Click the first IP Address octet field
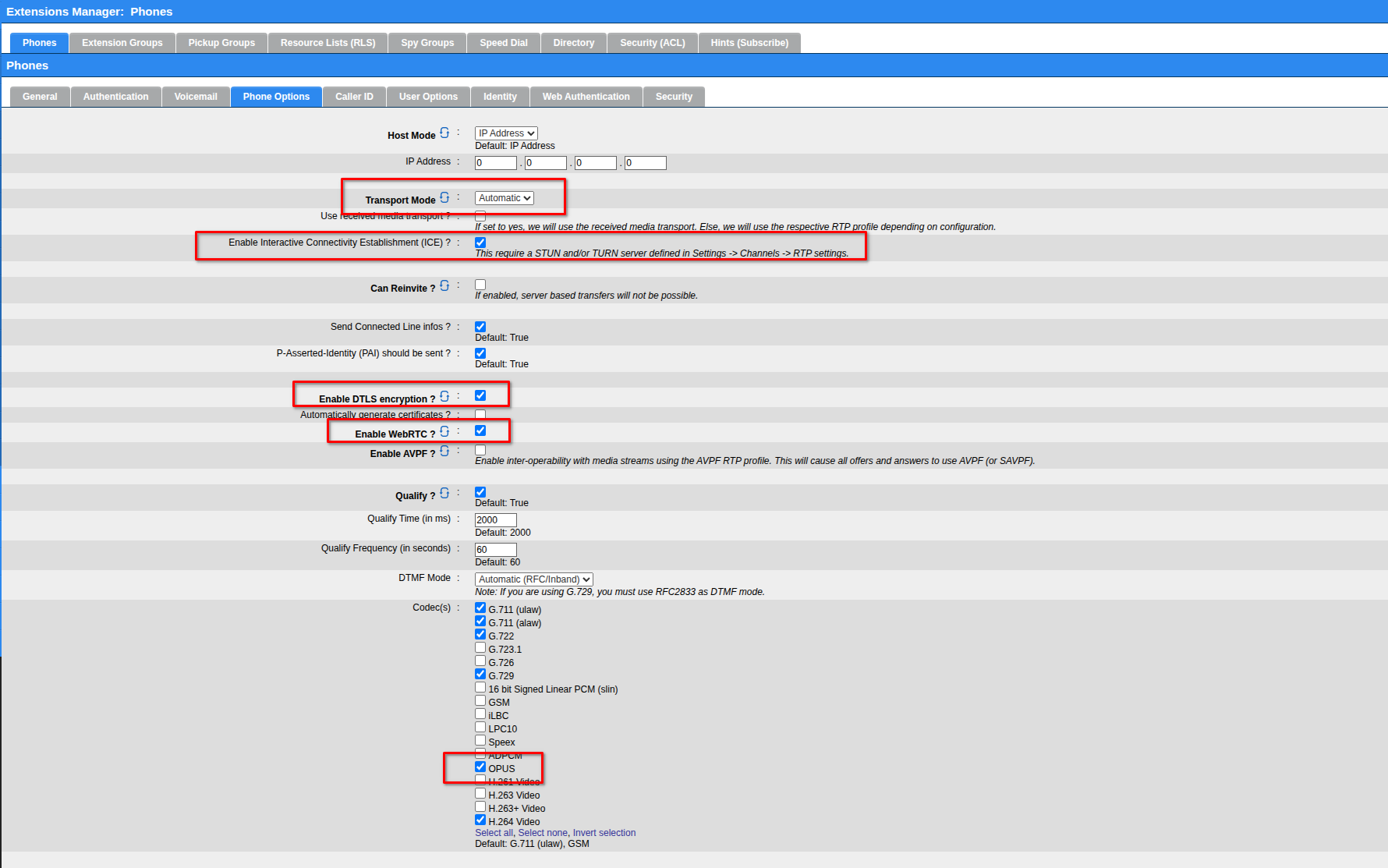This screenshot has width=1388, height=868. tap(496, 163)
